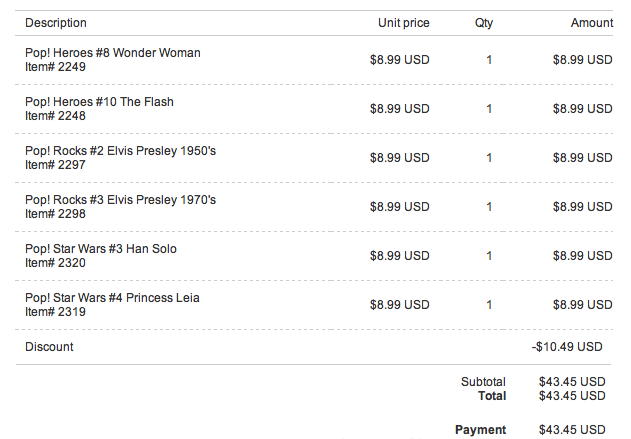Click Item# 2297 text

tap(55, 165)
